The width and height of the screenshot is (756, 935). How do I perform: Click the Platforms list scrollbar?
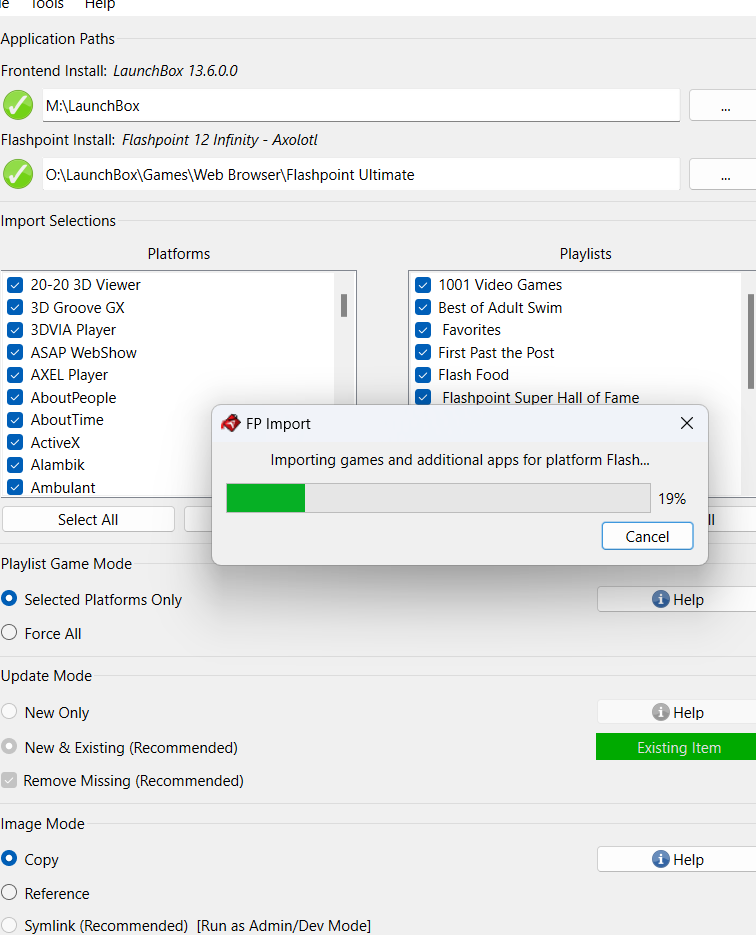pos(344,305)
